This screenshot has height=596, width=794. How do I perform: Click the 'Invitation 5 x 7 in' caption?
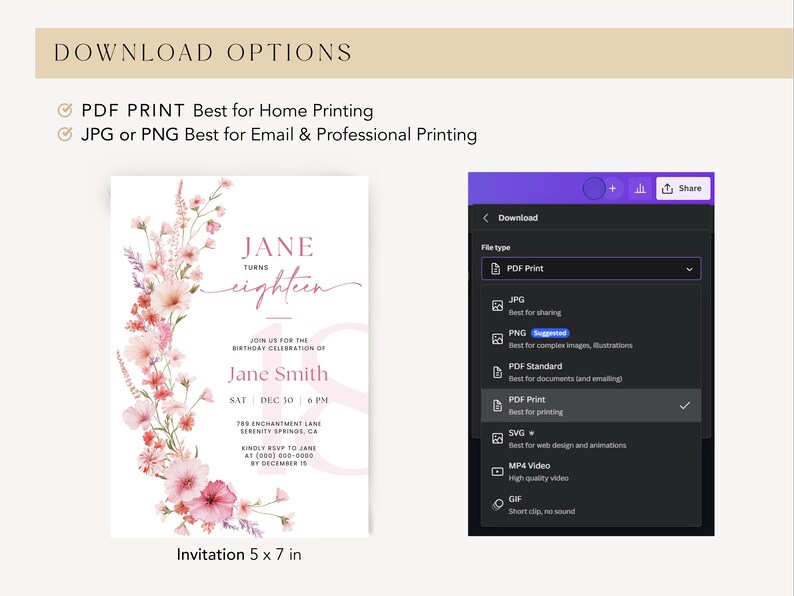pos(239,554)
